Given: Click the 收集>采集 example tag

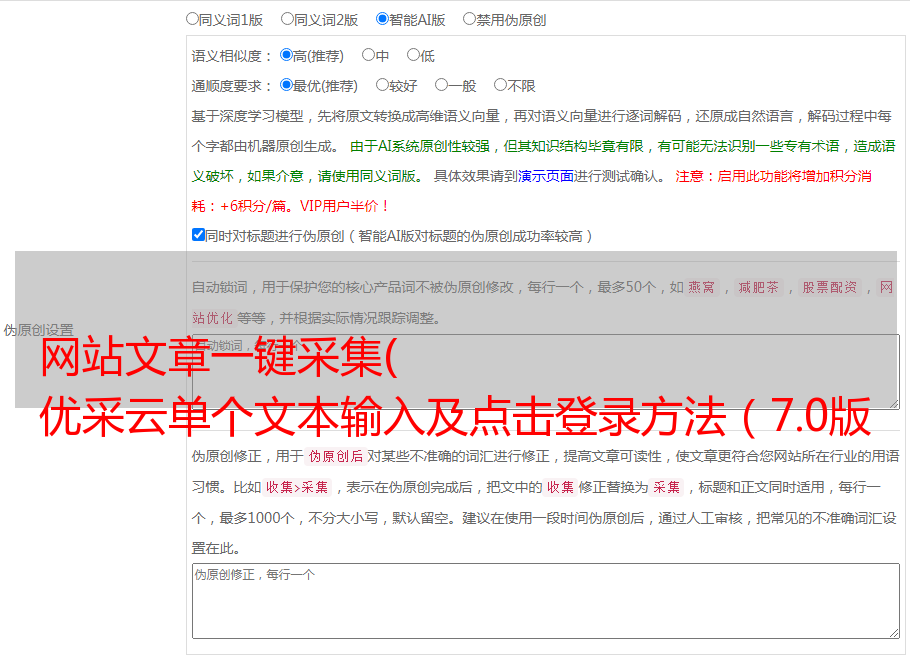Looking at the screenshot, I should point(297,487).
